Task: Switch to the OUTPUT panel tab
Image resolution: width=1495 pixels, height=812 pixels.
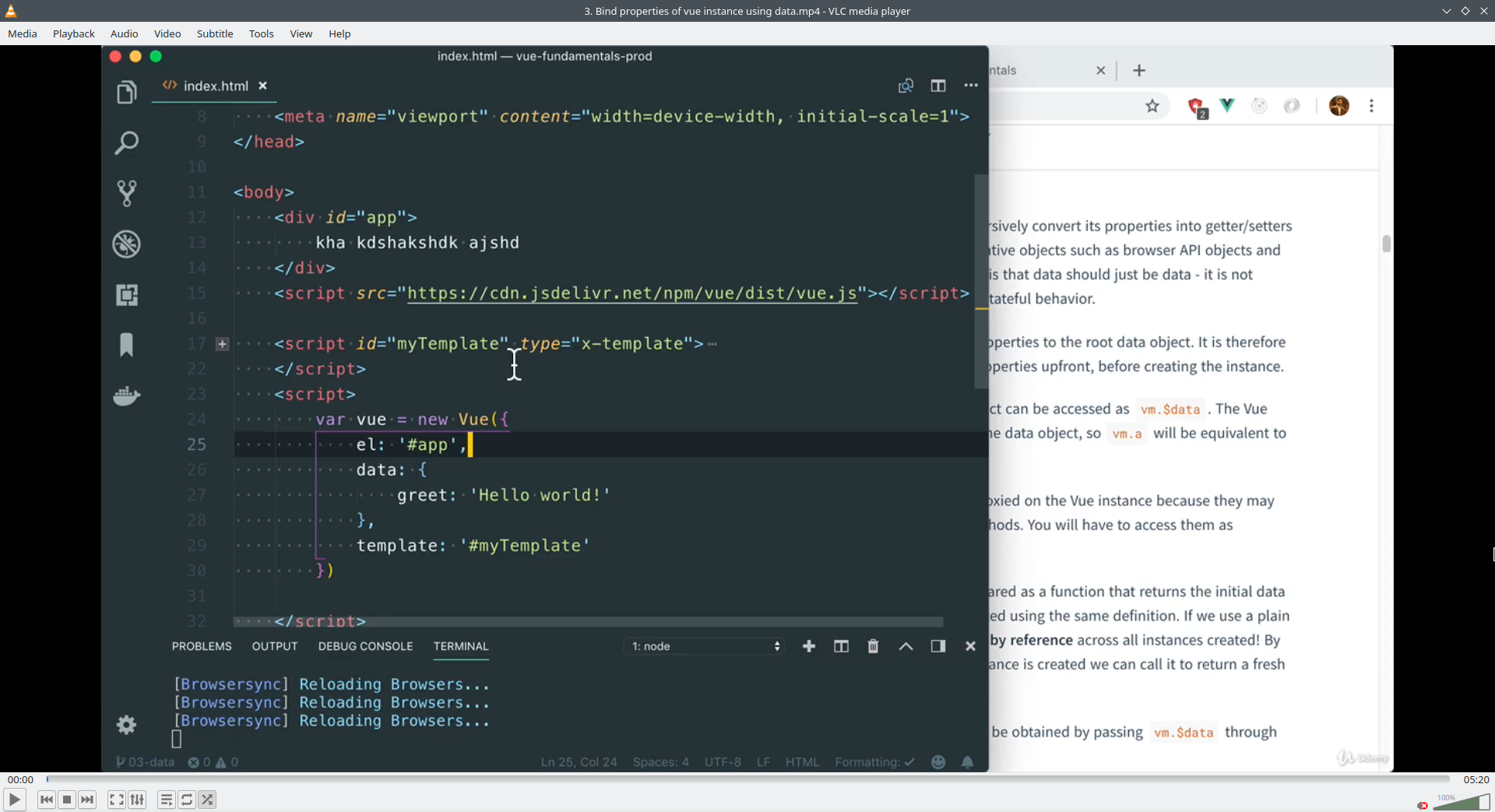Action: [x=275, y=646]
